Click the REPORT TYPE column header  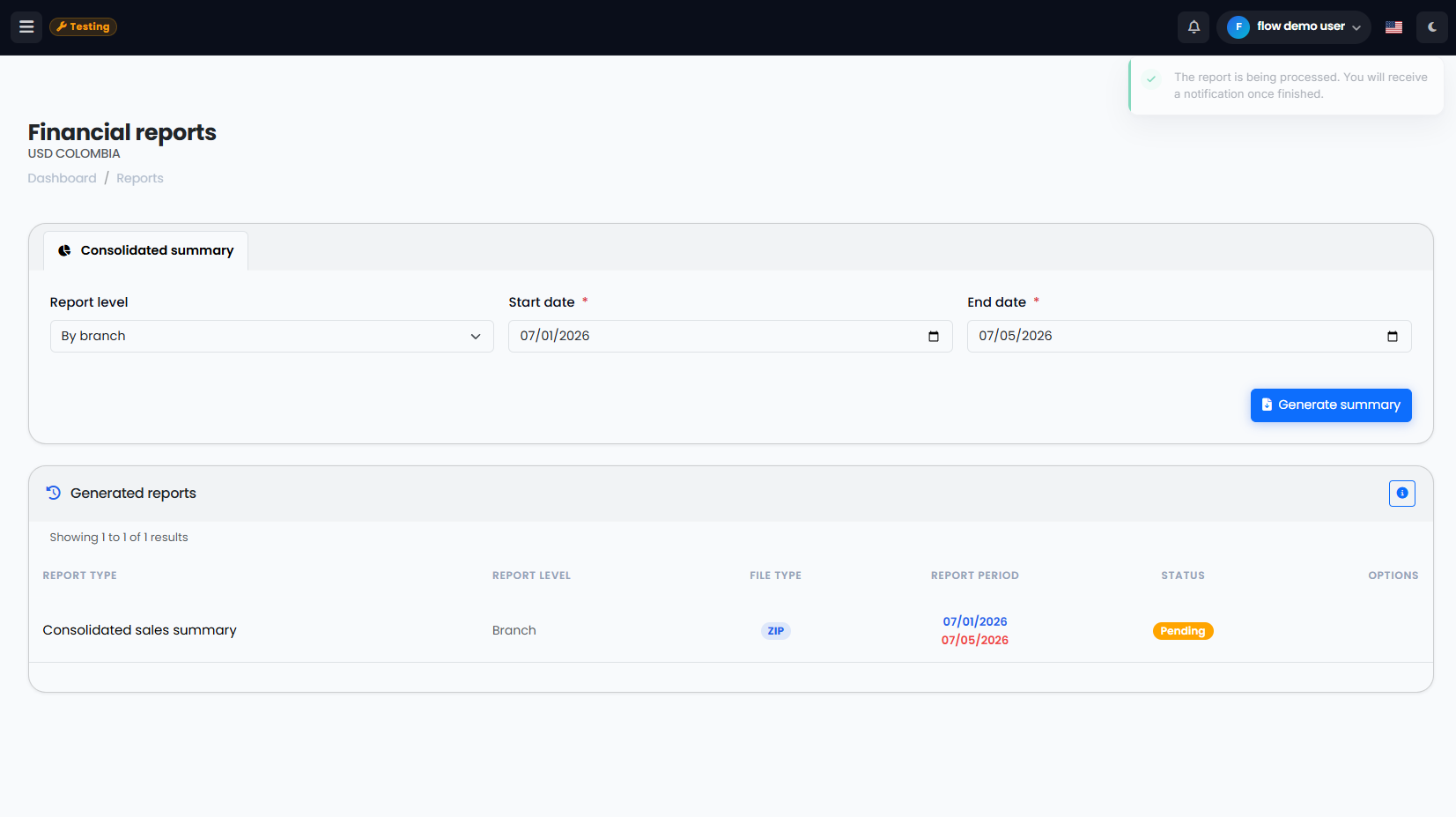[80, 576]
